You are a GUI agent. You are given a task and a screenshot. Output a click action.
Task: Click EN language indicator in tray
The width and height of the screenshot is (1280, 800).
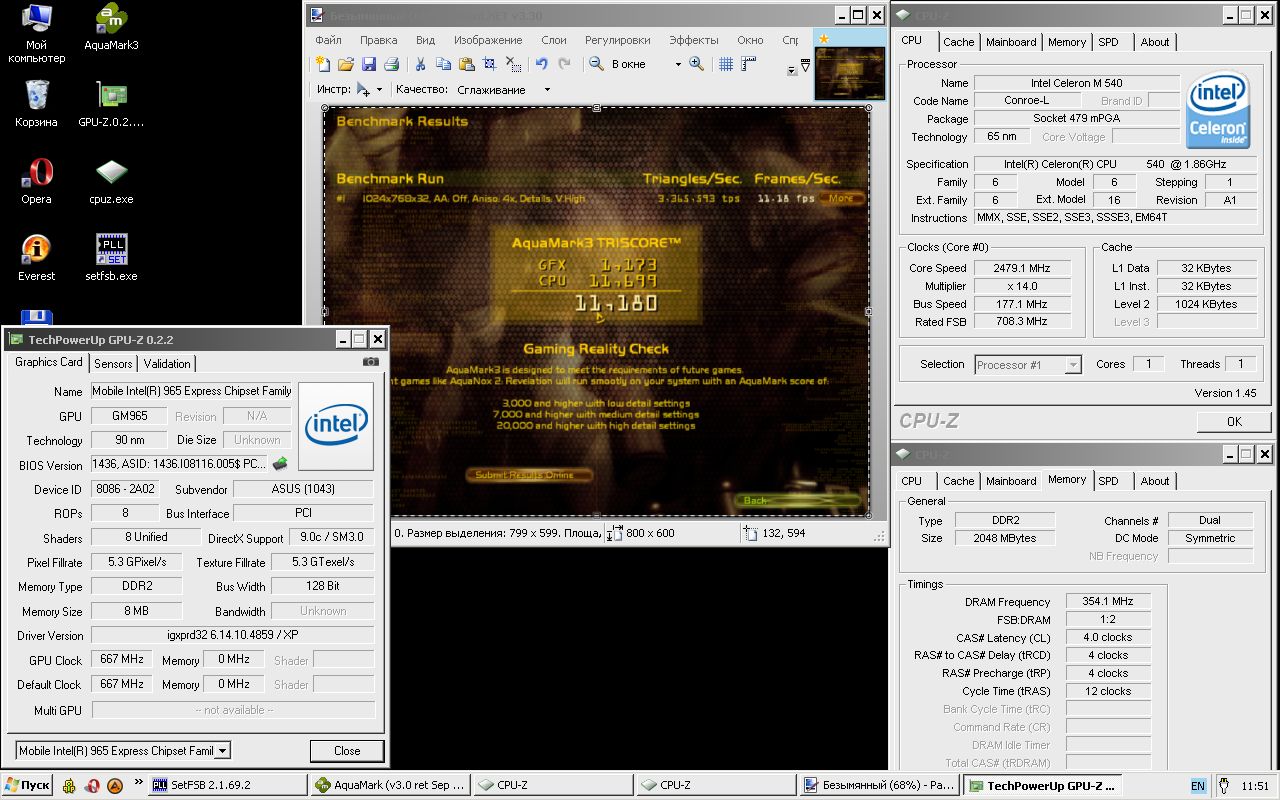(x=1198, y=786)
